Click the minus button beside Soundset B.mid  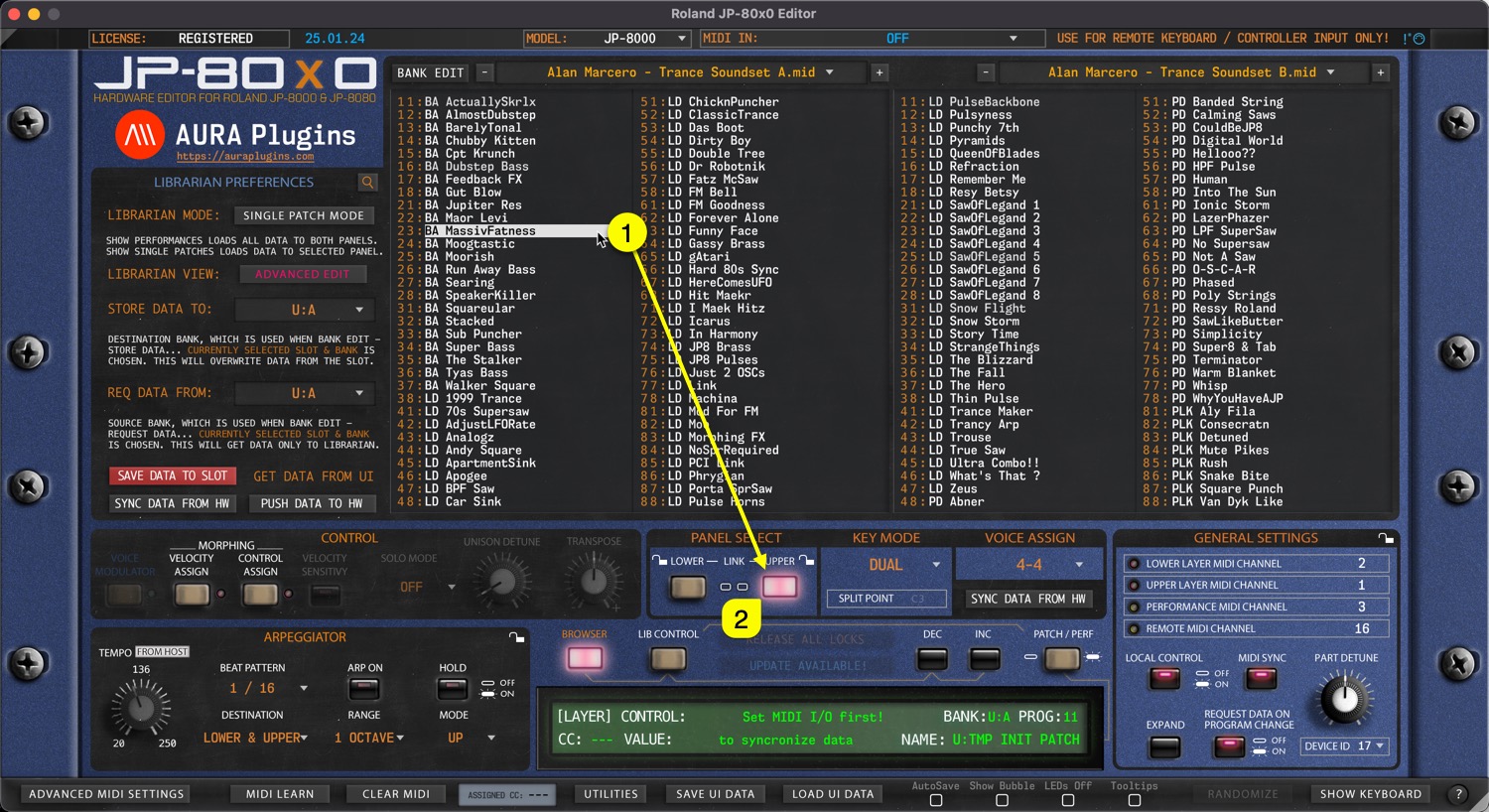pyautogui.click(x=985, y=72)
